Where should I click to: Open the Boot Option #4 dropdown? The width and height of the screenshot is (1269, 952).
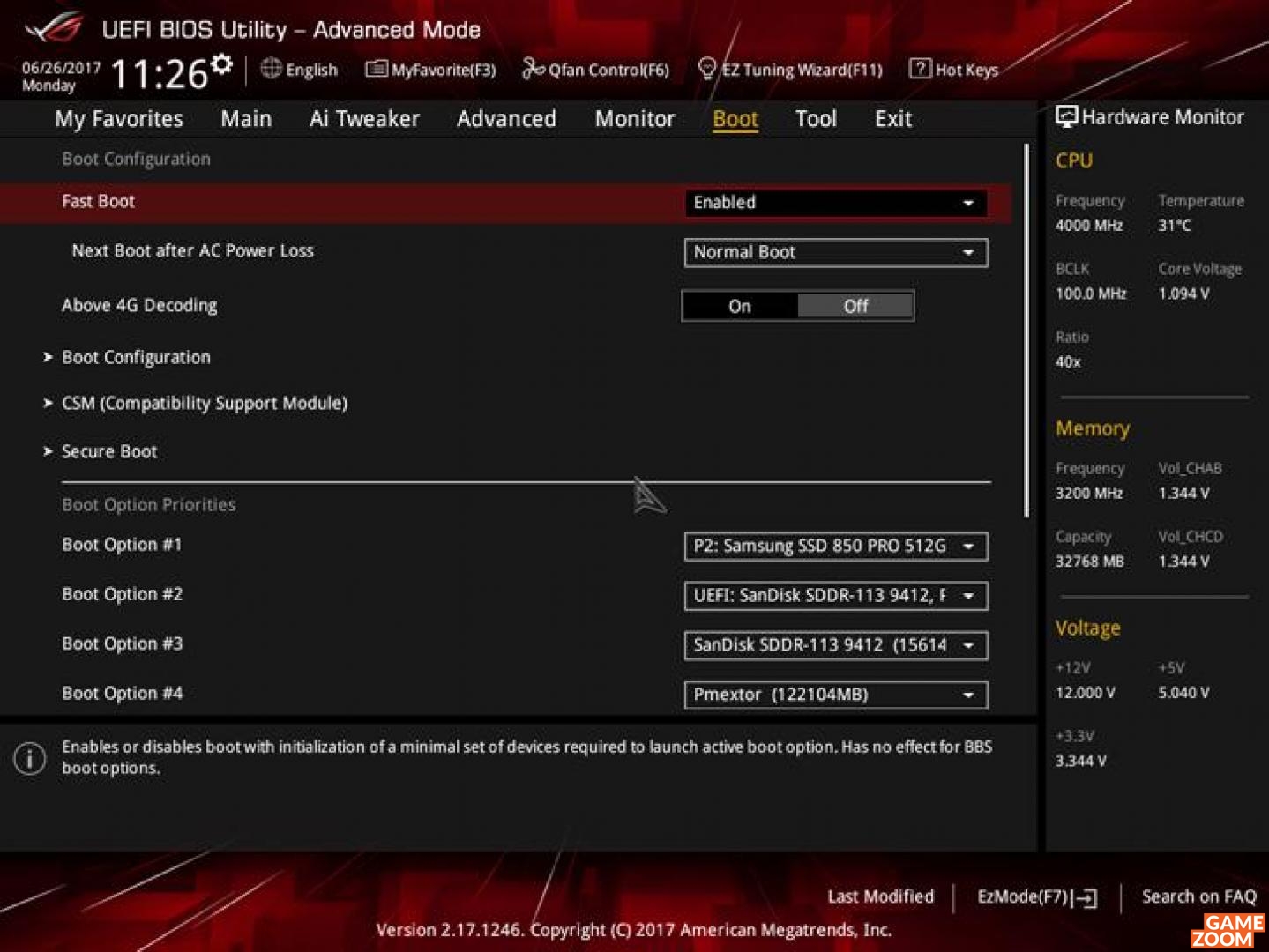[835, 695]
